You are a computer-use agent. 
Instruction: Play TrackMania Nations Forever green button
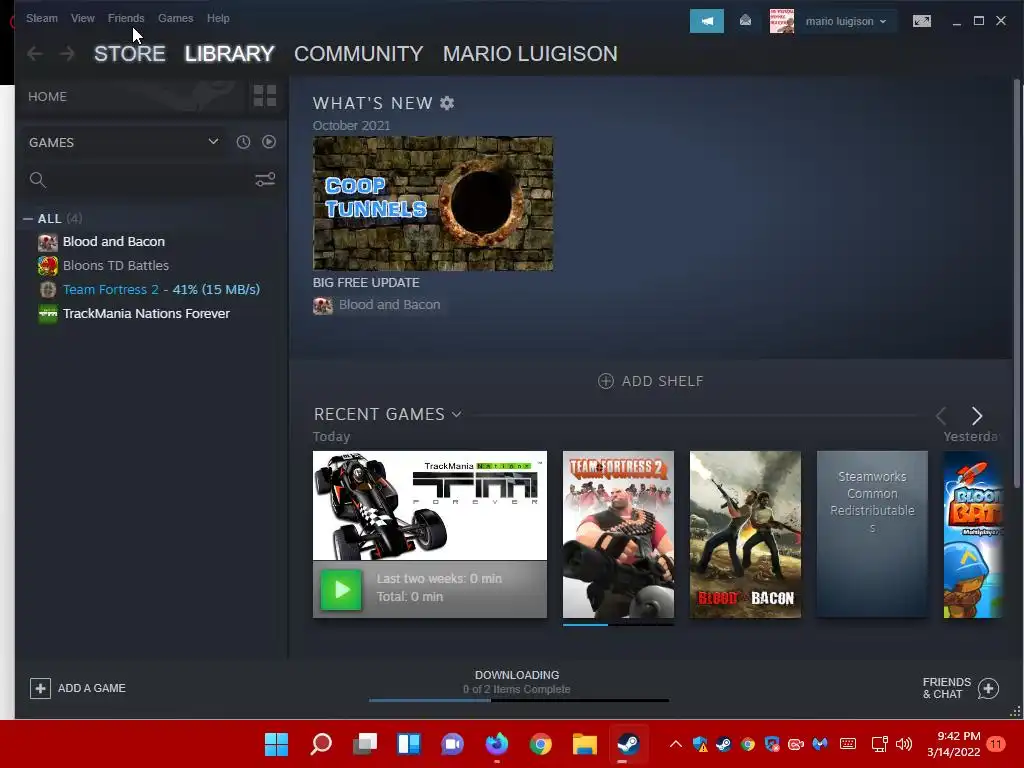[341, 590]
